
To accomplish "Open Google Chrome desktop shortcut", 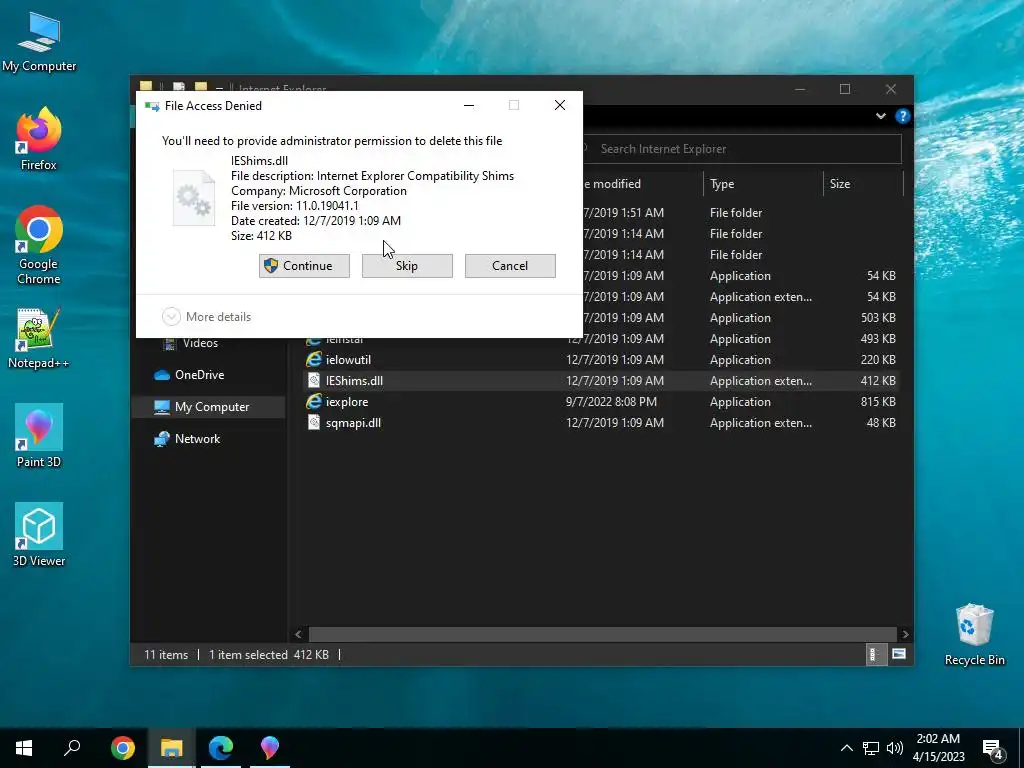I will [x=39, y=245].
